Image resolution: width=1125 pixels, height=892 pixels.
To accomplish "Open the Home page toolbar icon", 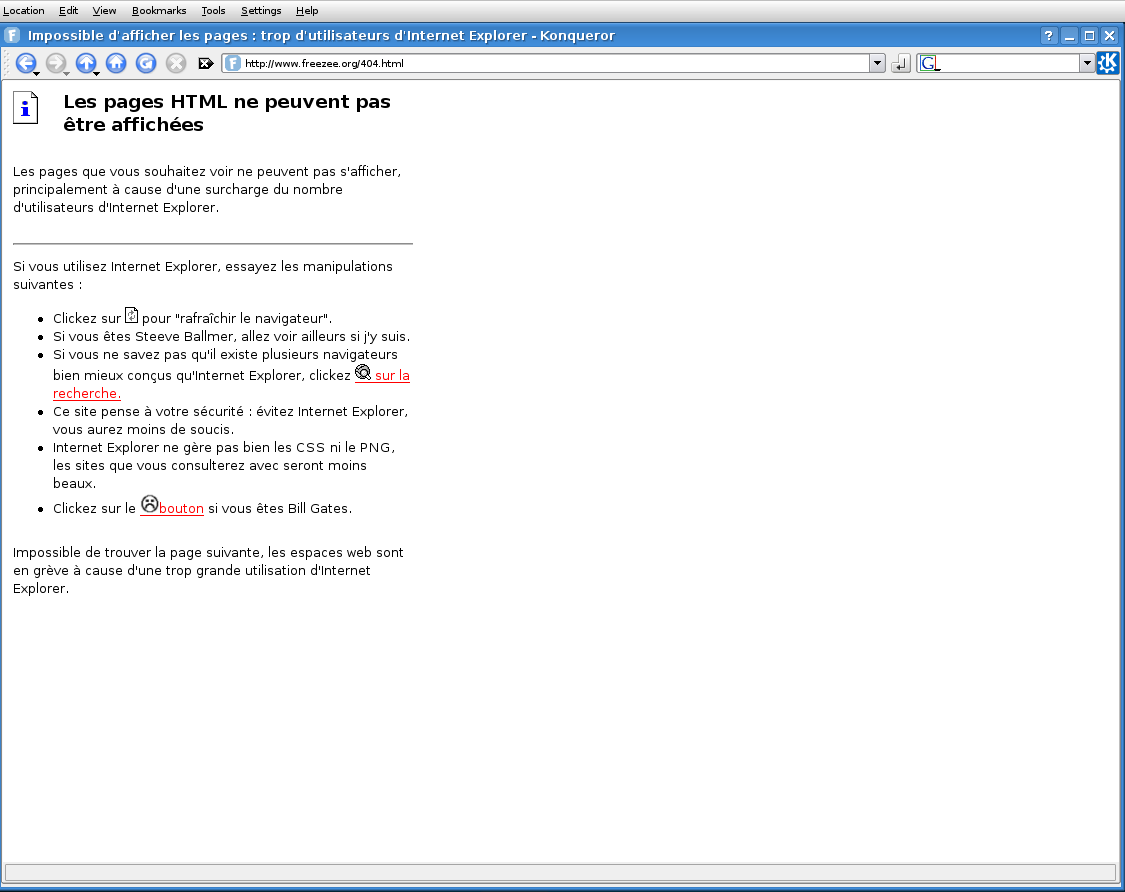I will (116, 63).
